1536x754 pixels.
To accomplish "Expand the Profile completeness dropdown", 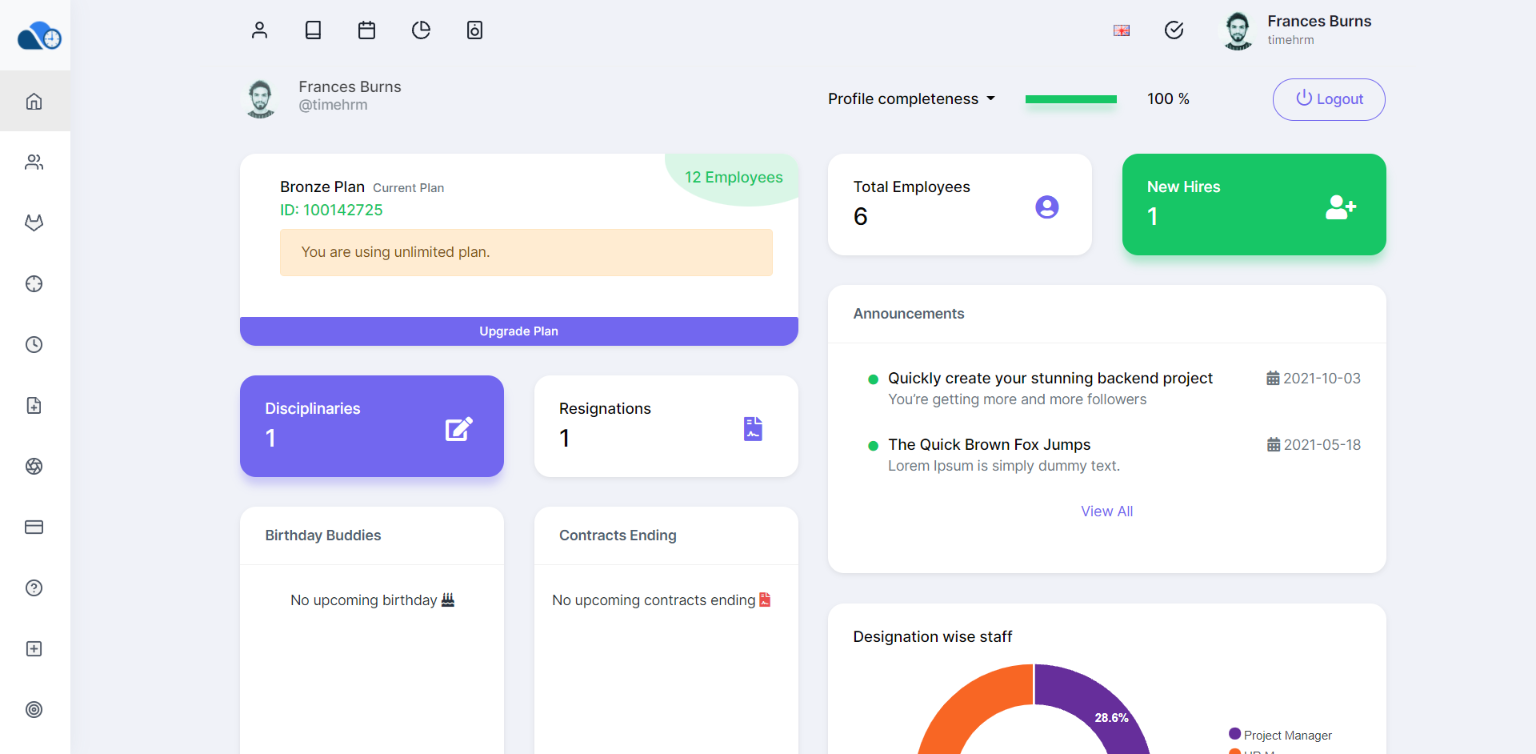I will pyautogui.click(x=911, y=99).
